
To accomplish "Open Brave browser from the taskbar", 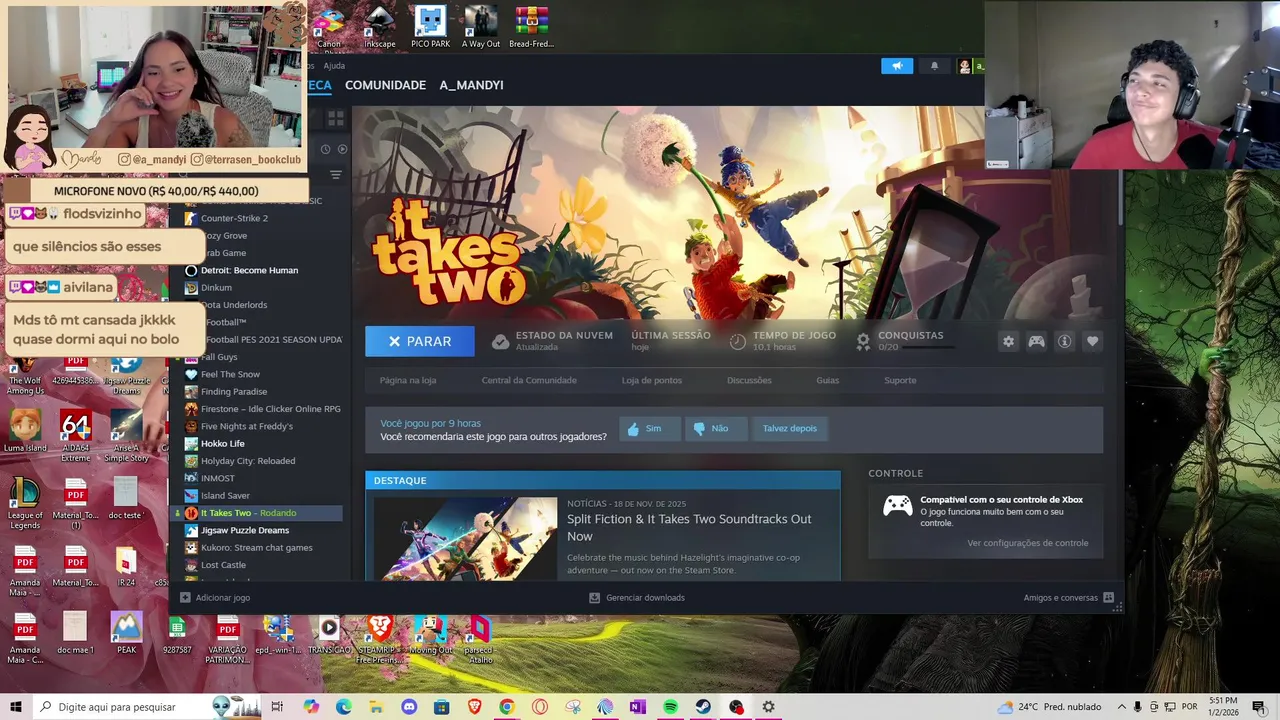I will pyautogui.click(x=474, y=707).
